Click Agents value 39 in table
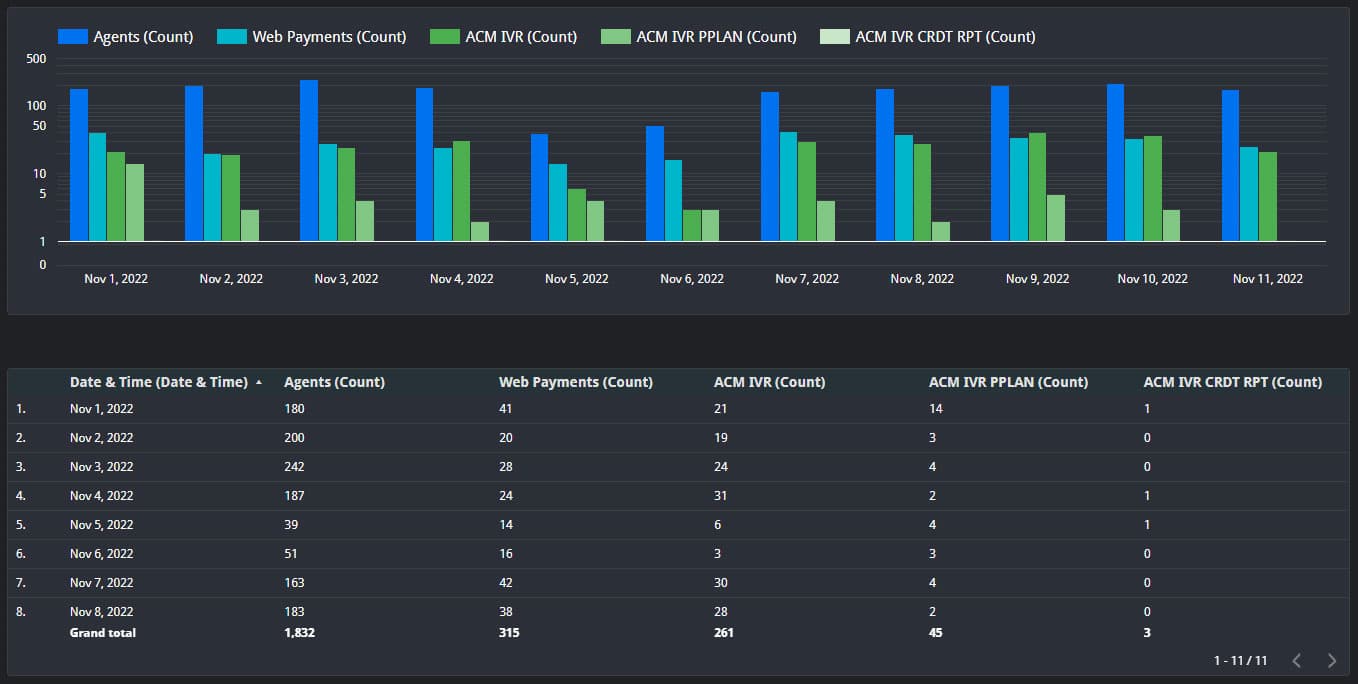This screenshot has width=1358, height=684. 291,525
